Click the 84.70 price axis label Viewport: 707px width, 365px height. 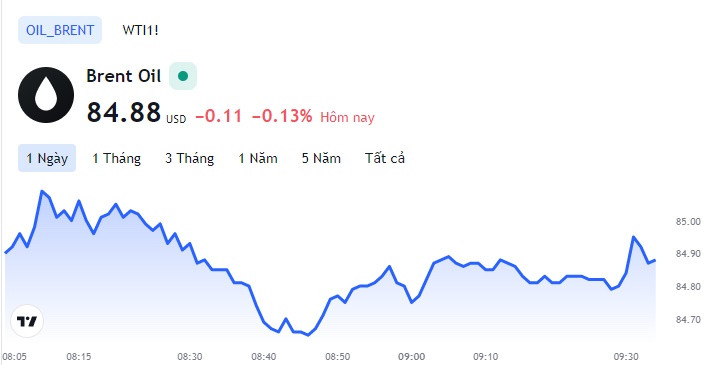point(688,320)
